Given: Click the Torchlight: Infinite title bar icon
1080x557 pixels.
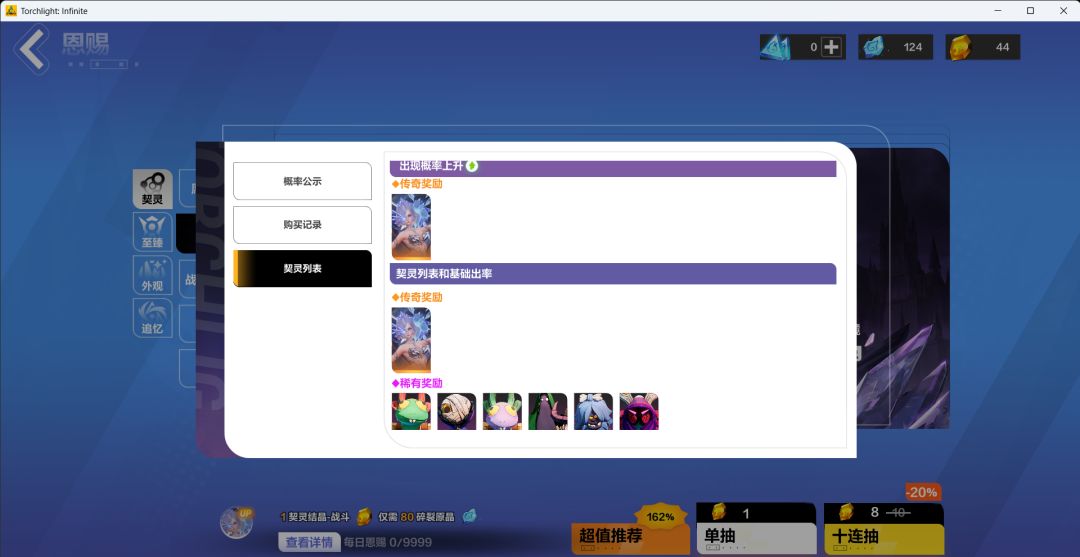Looking at the screenshot, I should pos(10,10).
